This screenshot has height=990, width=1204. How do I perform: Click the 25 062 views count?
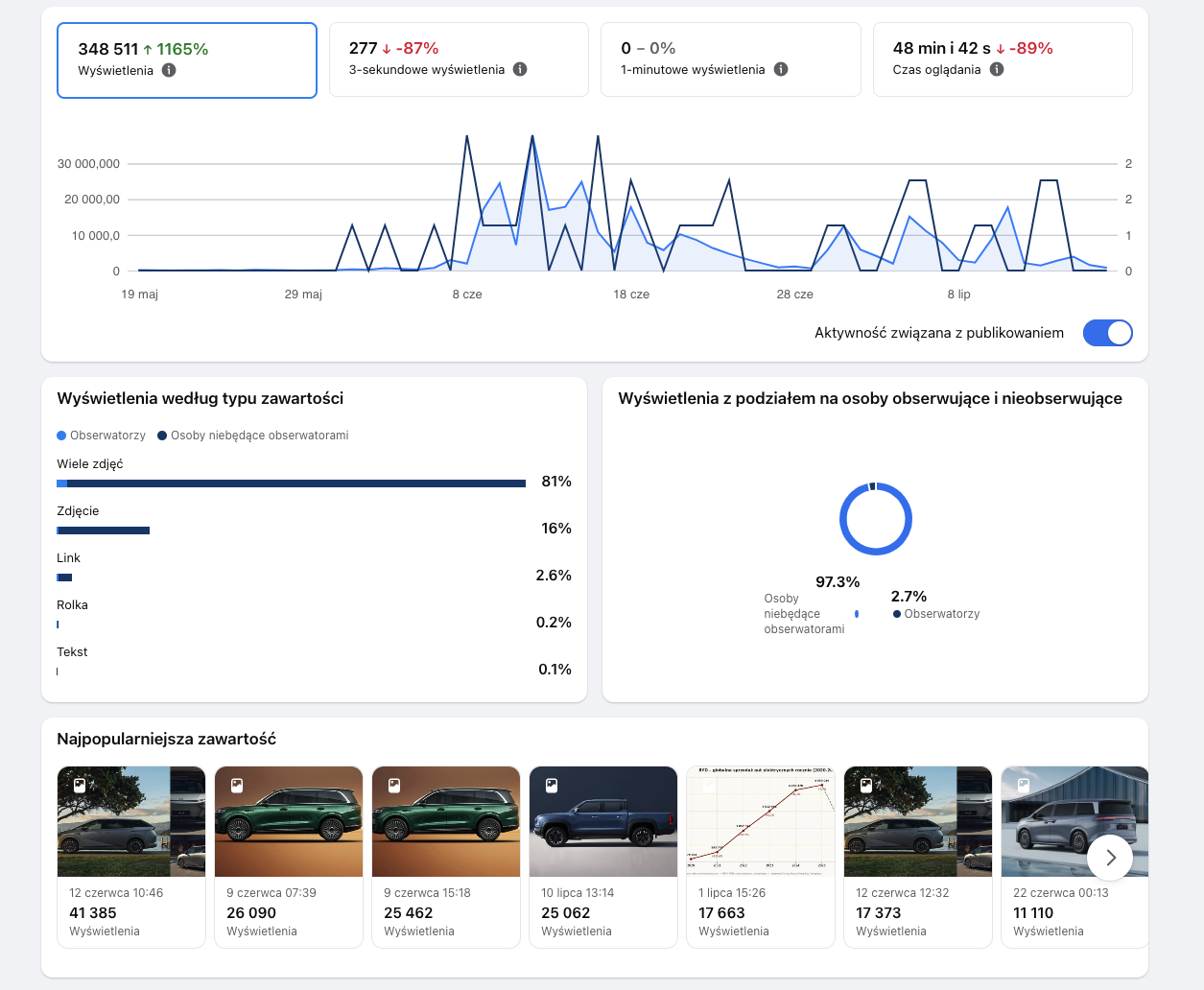click(x=566, y=913)
